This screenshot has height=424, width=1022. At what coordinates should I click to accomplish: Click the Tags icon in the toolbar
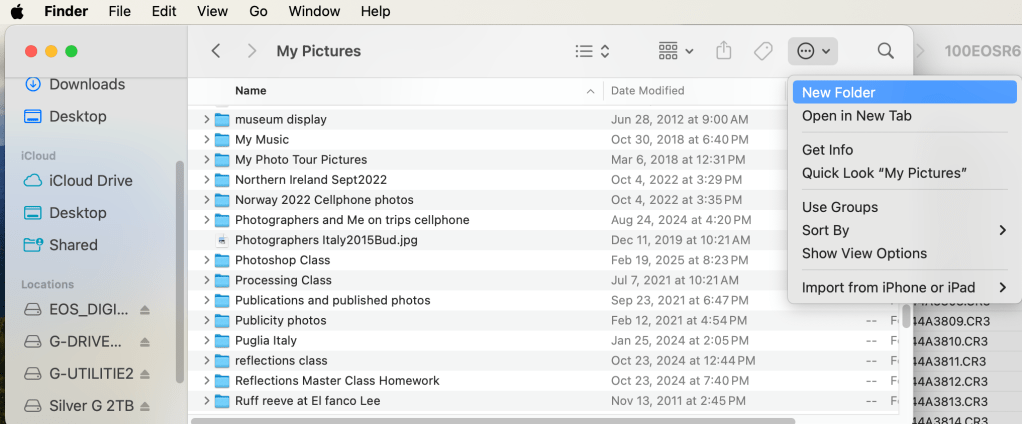pyautogui.click(x=763, y=51)
